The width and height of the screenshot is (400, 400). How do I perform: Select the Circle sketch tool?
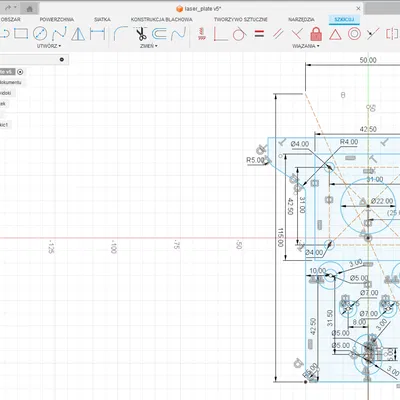click(40, 34)
